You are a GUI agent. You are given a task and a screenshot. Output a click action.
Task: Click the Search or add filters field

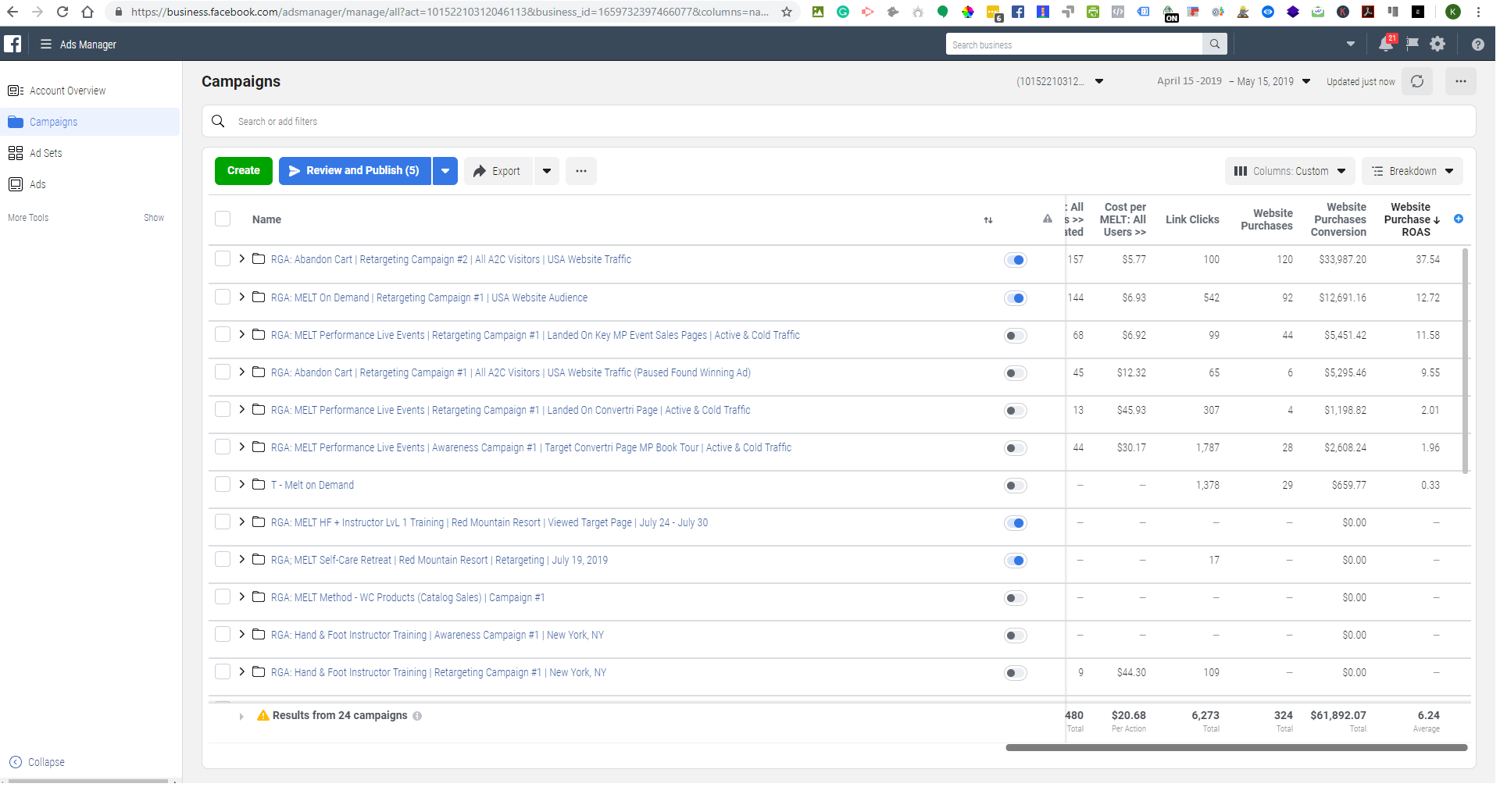(x=839, y=122)
